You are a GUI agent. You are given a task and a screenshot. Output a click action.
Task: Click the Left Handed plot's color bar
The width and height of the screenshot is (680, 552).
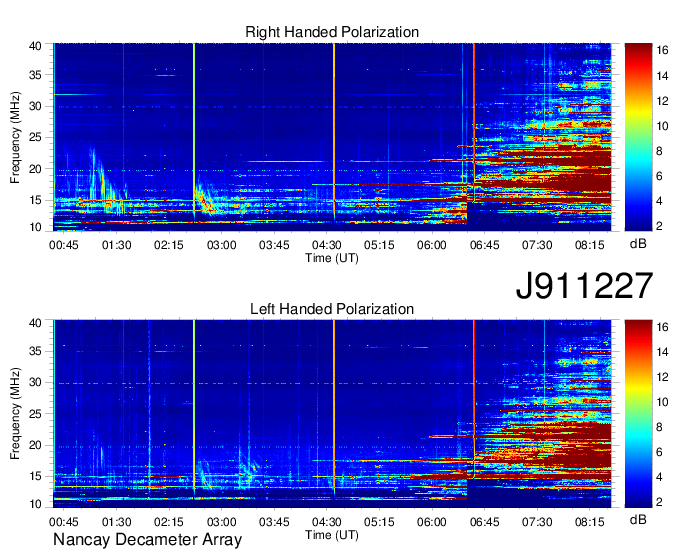638,414
